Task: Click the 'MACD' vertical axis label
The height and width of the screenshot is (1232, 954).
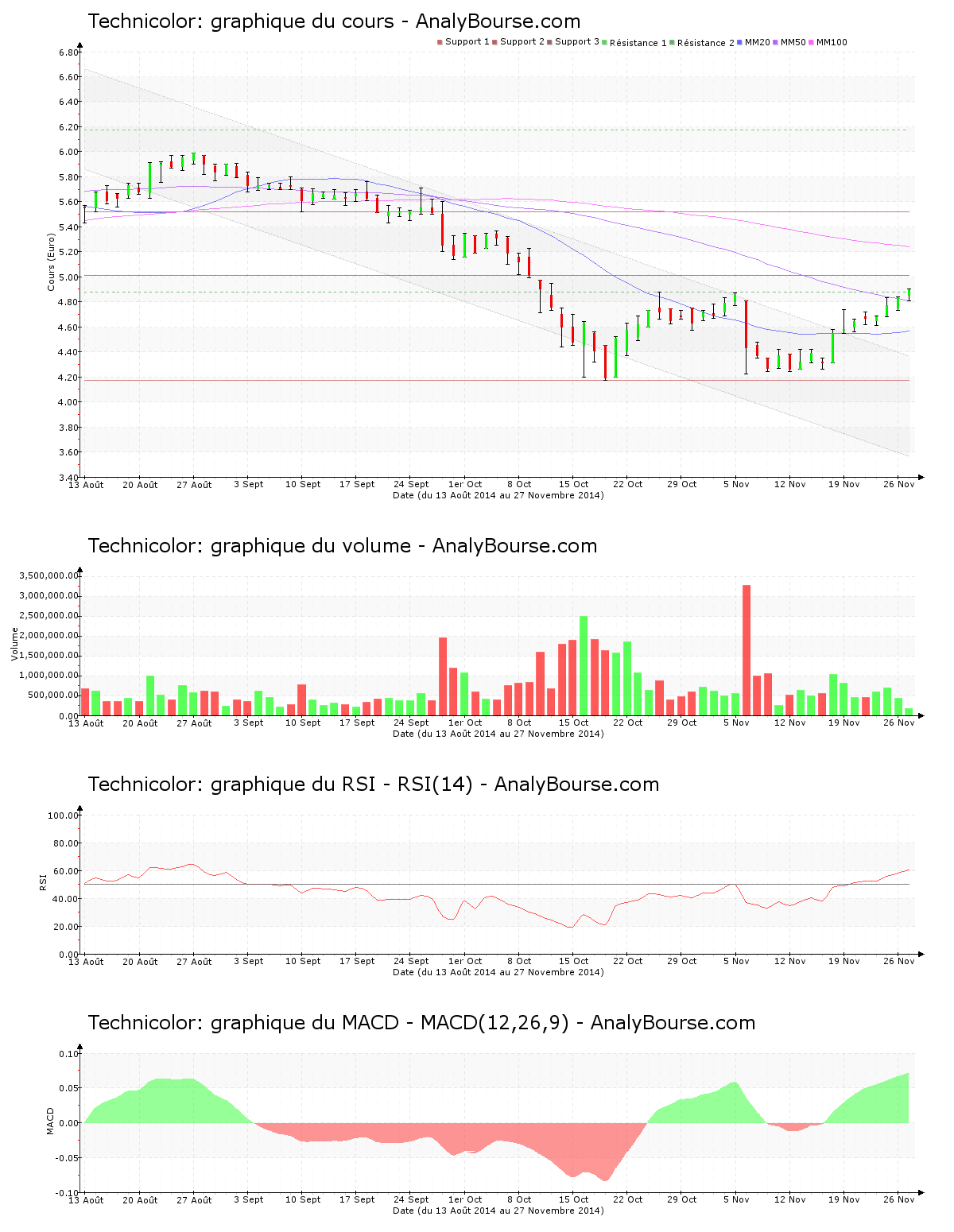Action: pyautogui.click(x=51, y=1121)
